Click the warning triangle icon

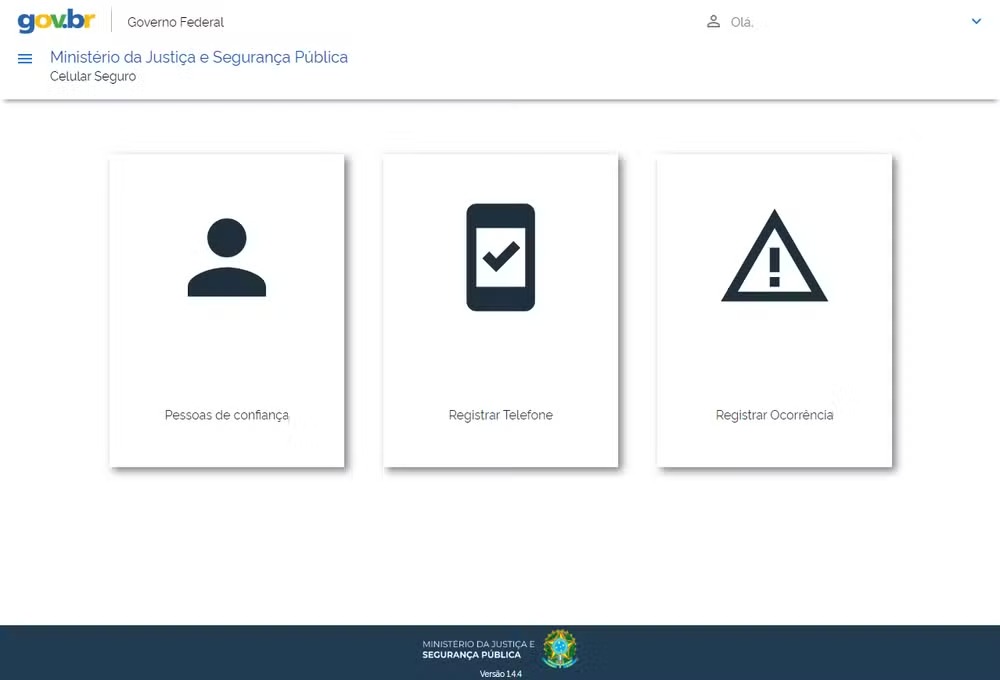click(774, 257)
